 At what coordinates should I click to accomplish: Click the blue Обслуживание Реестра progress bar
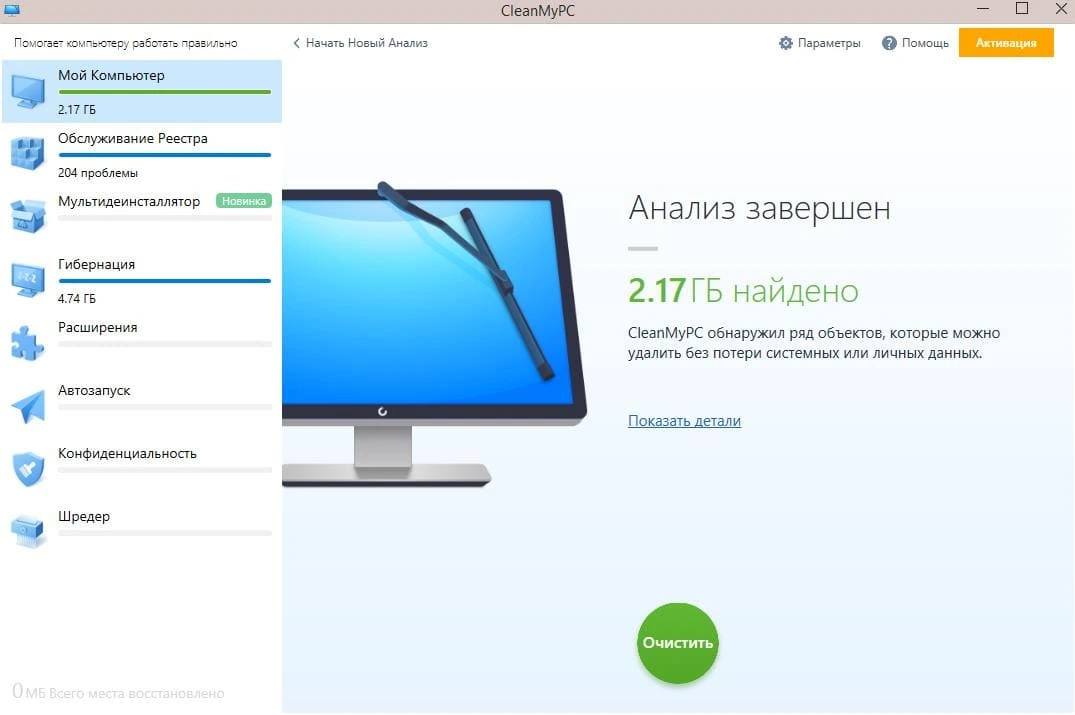165,155
